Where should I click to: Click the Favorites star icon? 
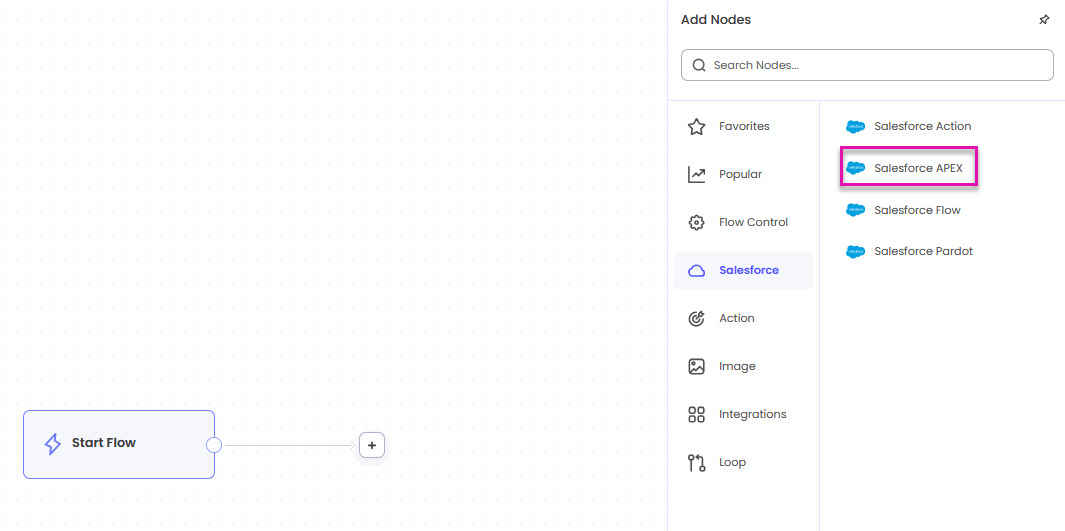tap(696, 127)
